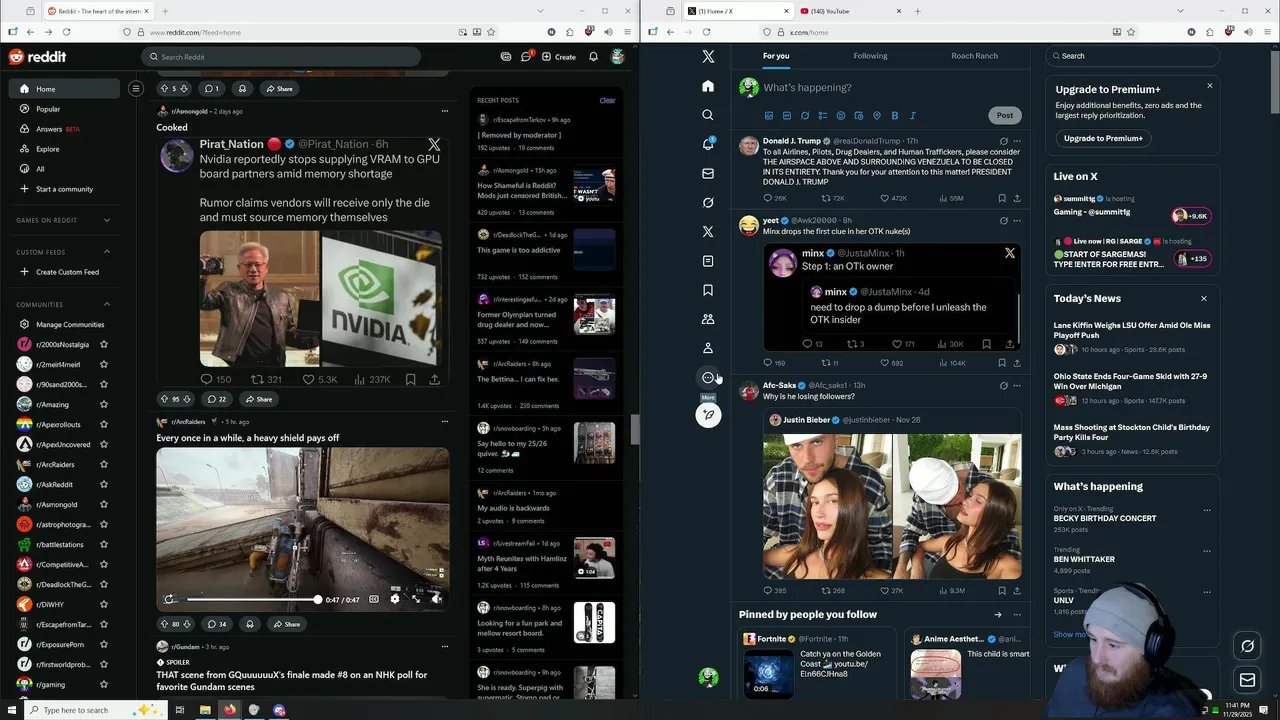Click Clear in Recent Posts

[607, 100]
